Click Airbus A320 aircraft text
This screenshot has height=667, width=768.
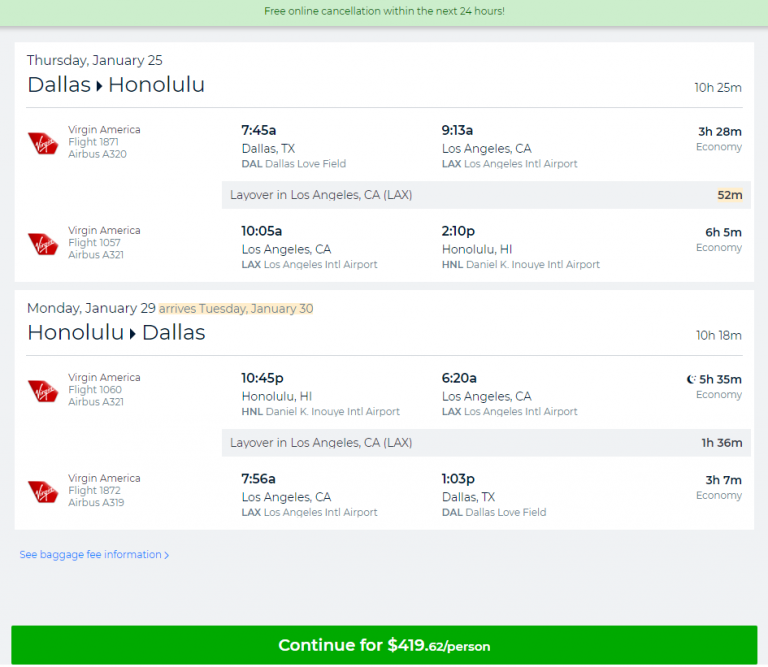point(97,154)
